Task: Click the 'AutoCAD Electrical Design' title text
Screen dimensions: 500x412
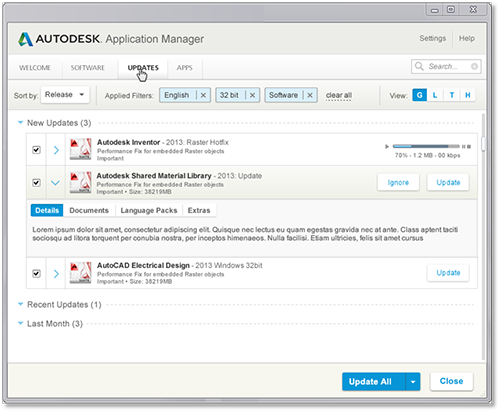Action: [x=143, y=266]
